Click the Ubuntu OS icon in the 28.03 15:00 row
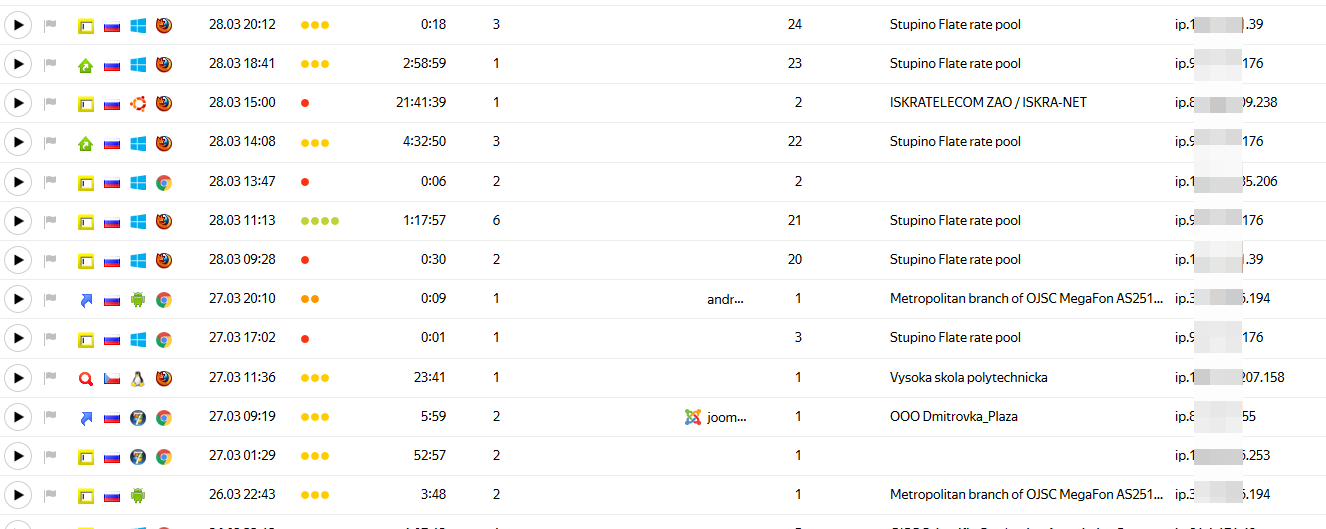Screen dimensions: 1326x529 [x=138, y=103]
